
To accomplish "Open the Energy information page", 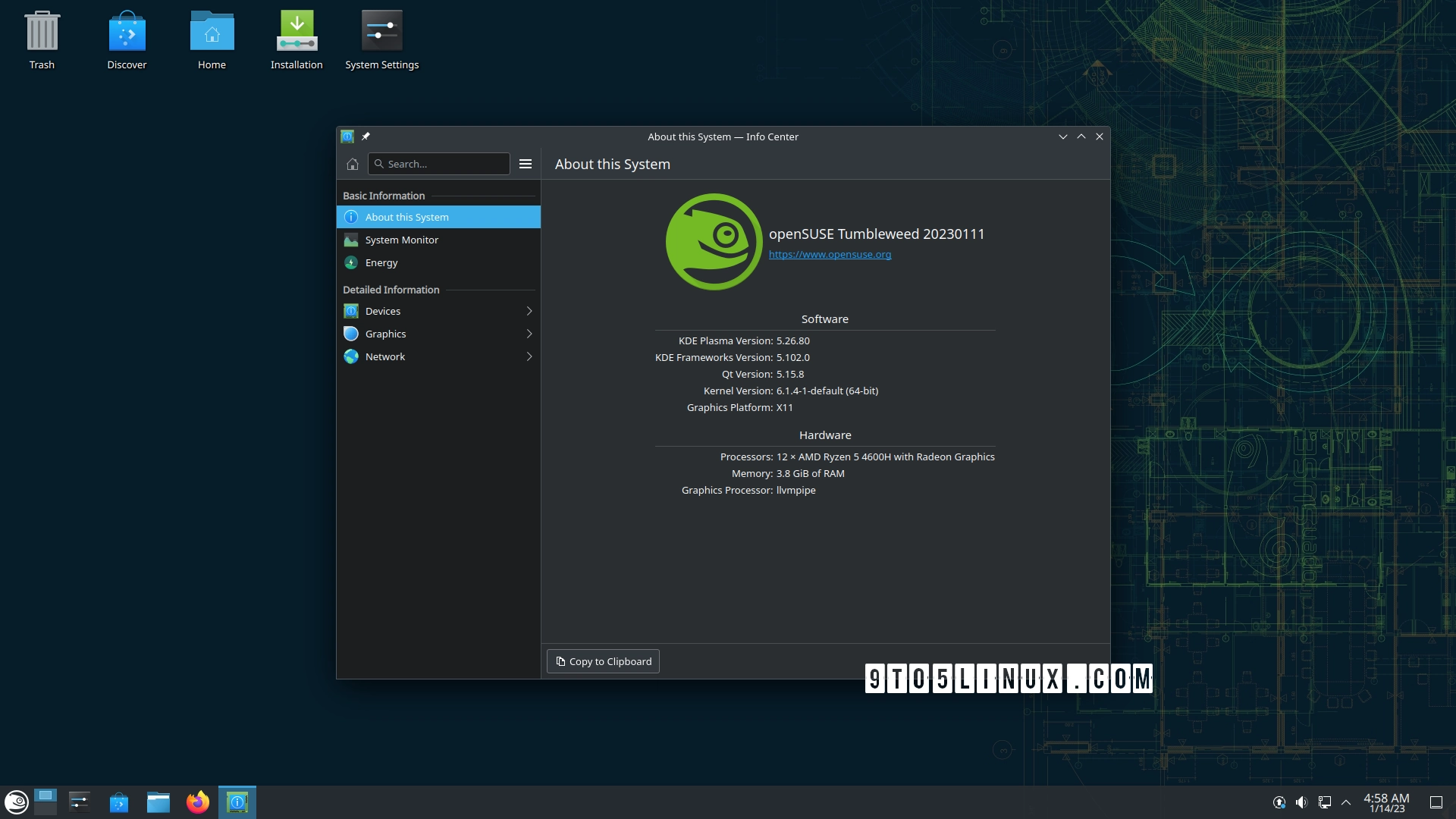I will [x=380, y=262].
